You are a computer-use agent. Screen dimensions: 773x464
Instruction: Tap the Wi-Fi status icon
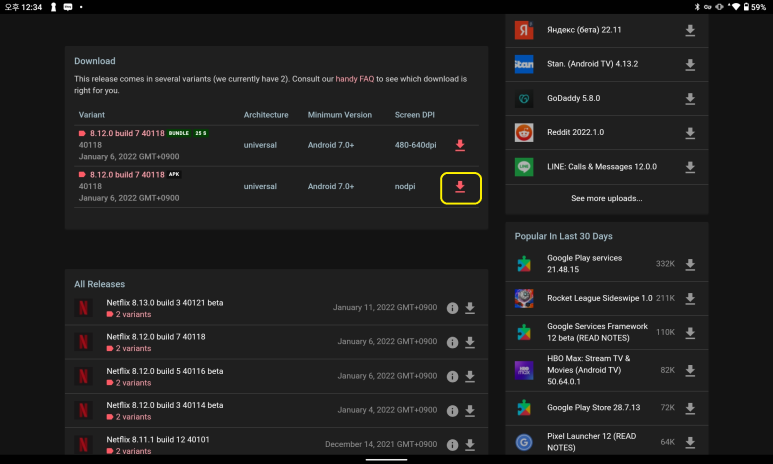(736, 7)
